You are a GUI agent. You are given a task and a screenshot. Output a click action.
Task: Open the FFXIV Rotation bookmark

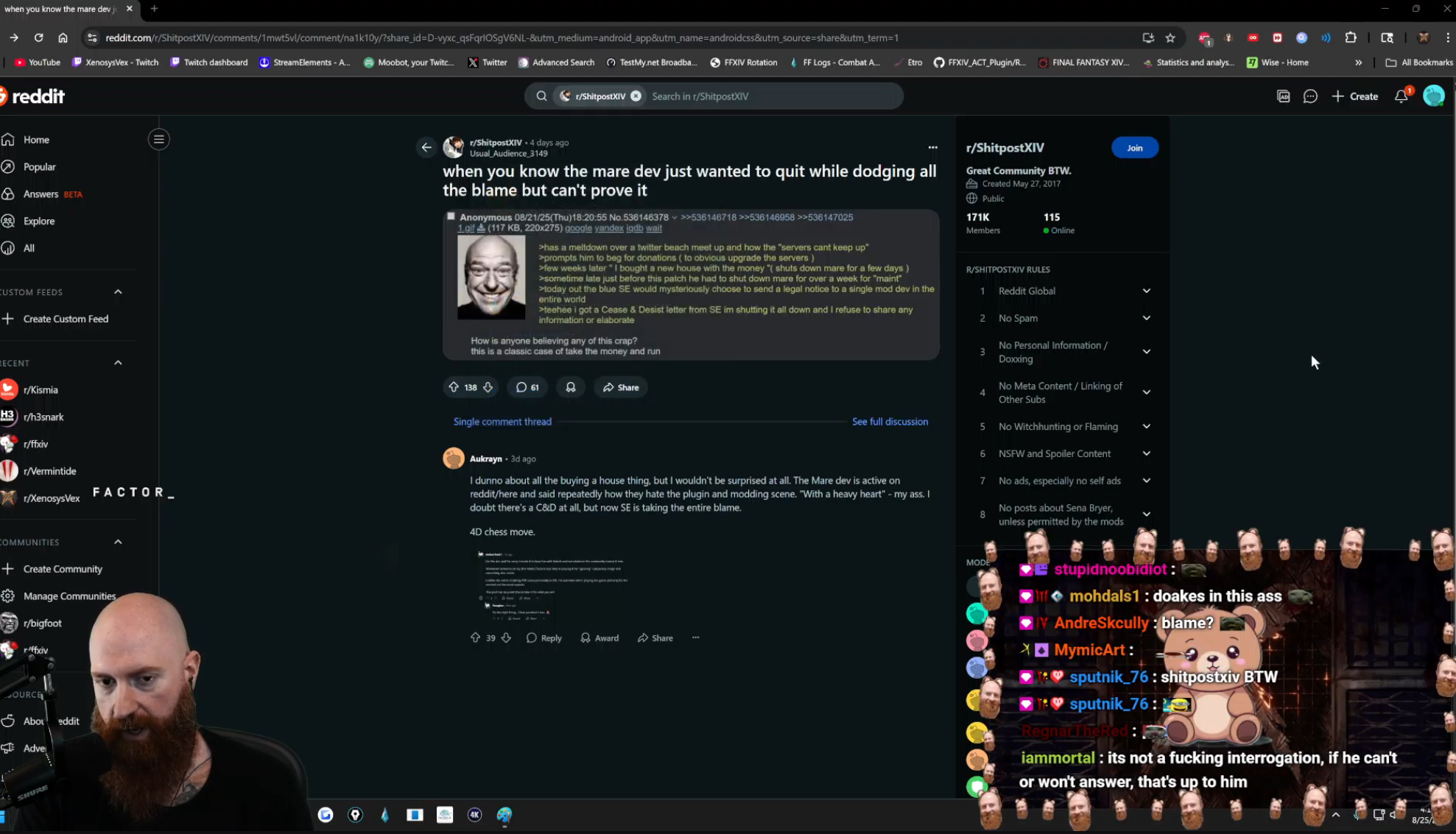click(x=743, y=63)
